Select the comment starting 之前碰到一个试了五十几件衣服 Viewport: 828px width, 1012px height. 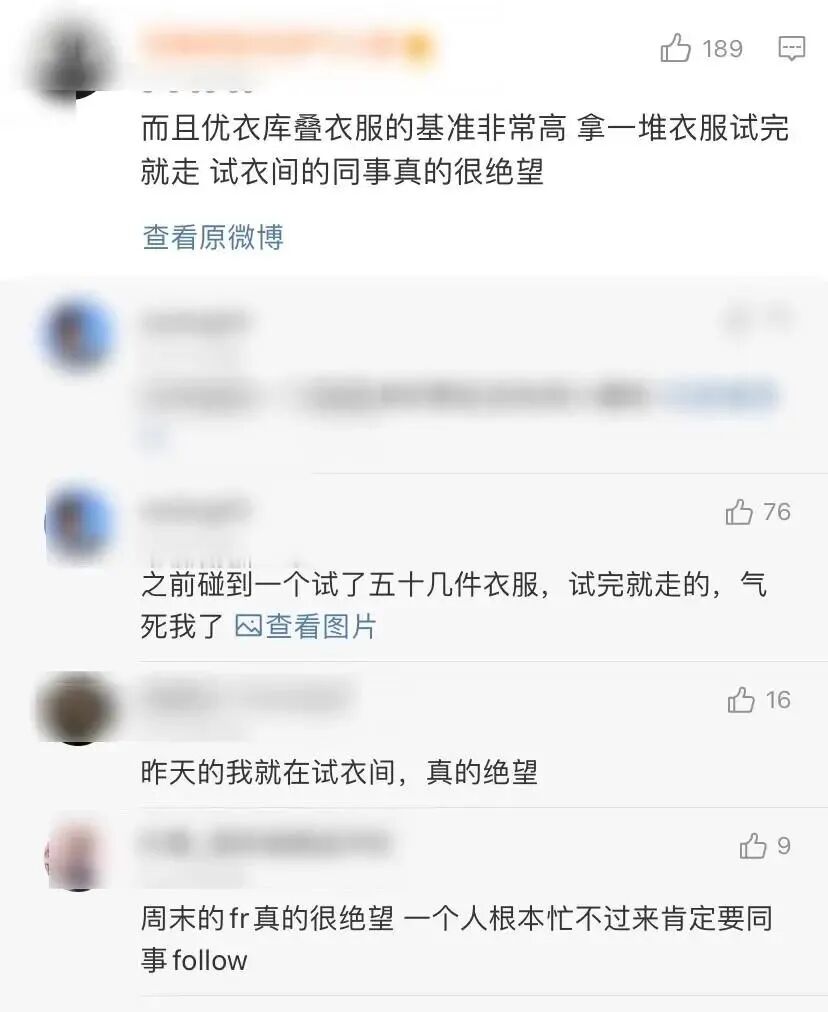[454, 605]
